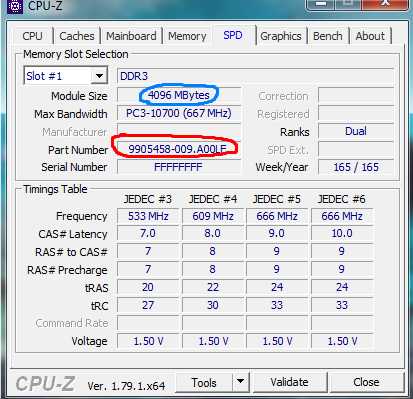Click the tRC value 27 cell
This screenshot has height=399, width=413.
point(148,305)
